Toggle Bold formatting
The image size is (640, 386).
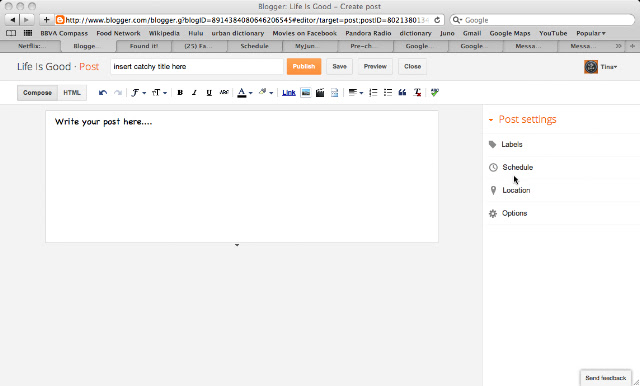(180, 93)
